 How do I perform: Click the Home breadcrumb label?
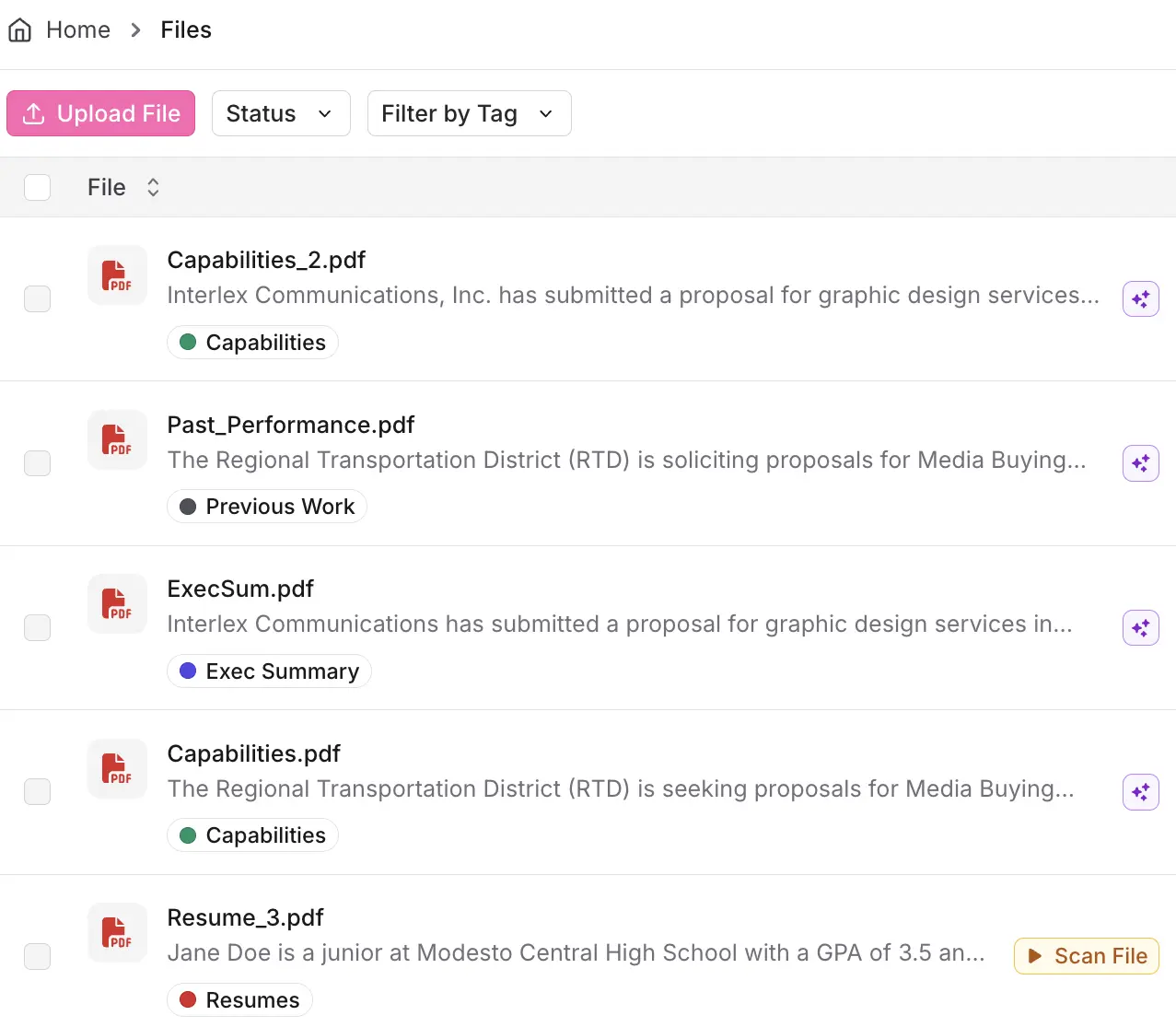[77, 29]
